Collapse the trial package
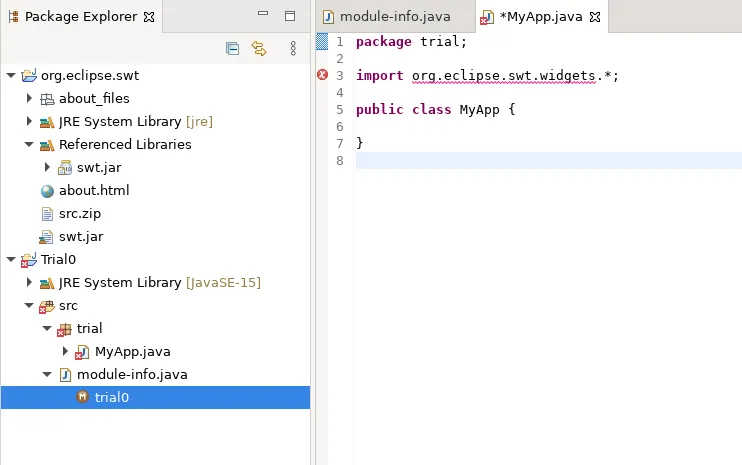 [47, 328]
